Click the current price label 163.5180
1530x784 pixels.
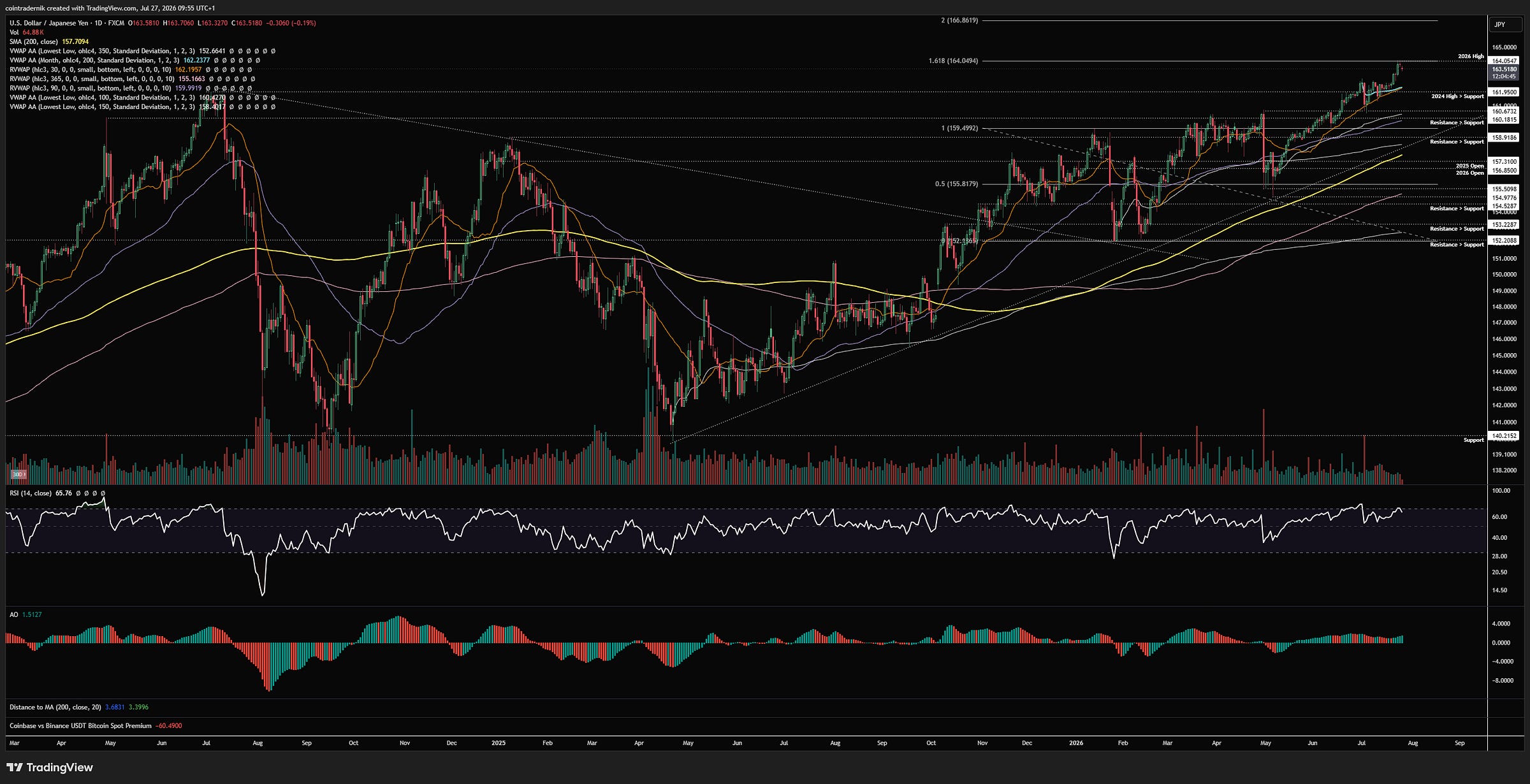click(x=1504, y=69)
